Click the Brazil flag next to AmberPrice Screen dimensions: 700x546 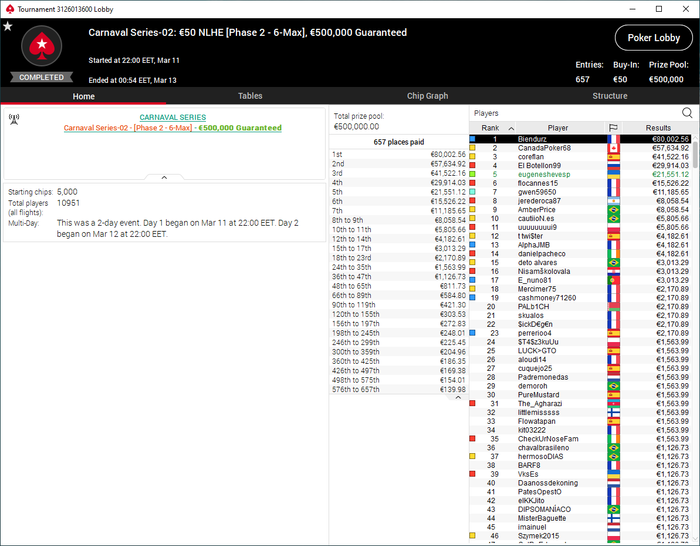[614, 209]
